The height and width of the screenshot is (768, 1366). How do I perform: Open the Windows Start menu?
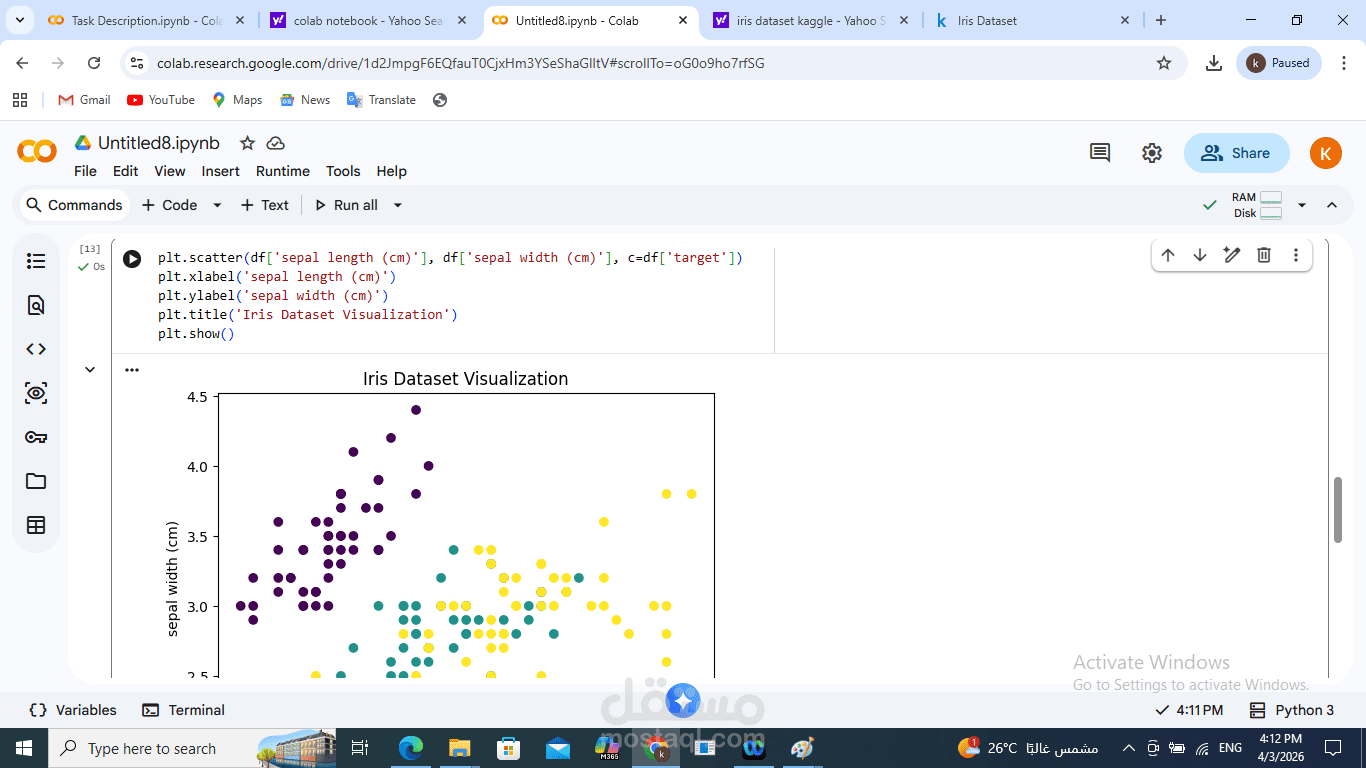click(x=24, y=748)
